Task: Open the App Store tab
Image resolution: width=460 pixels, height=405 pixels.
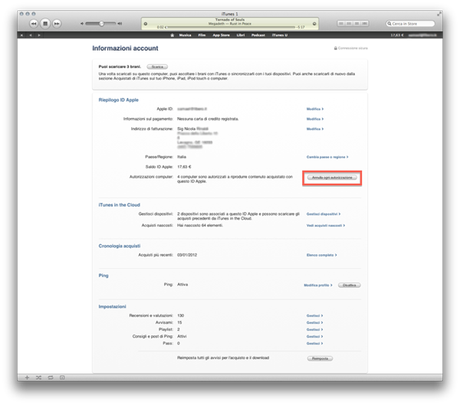Action: (x=221, y=35)
